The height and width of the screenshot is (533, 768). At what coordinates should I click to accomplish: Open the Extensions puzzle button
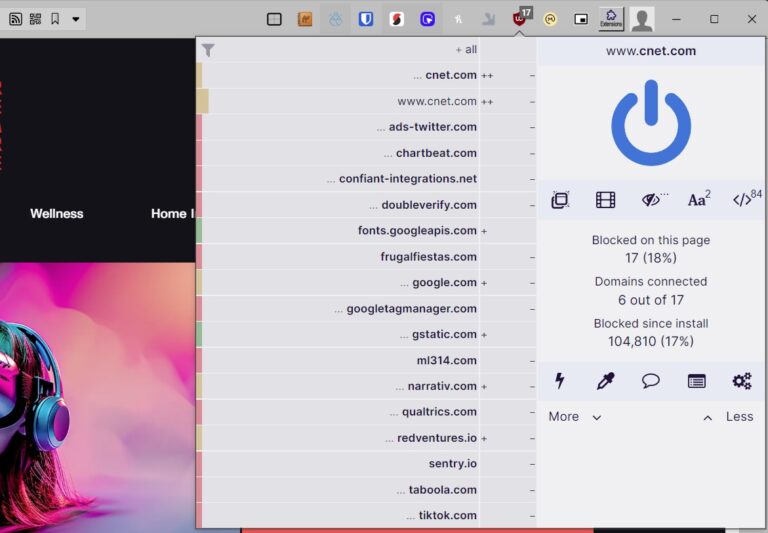point(611,19)
